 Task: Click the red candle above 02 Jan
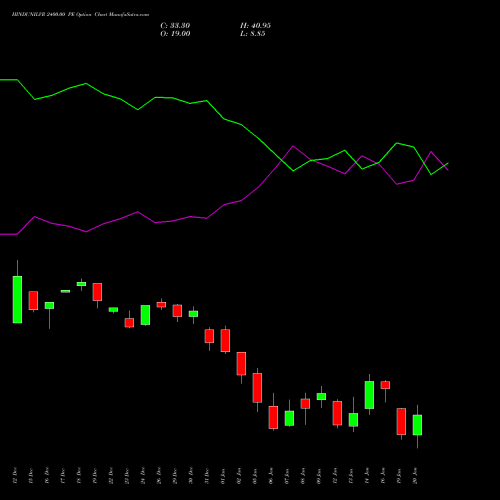(x=241, y=364)
